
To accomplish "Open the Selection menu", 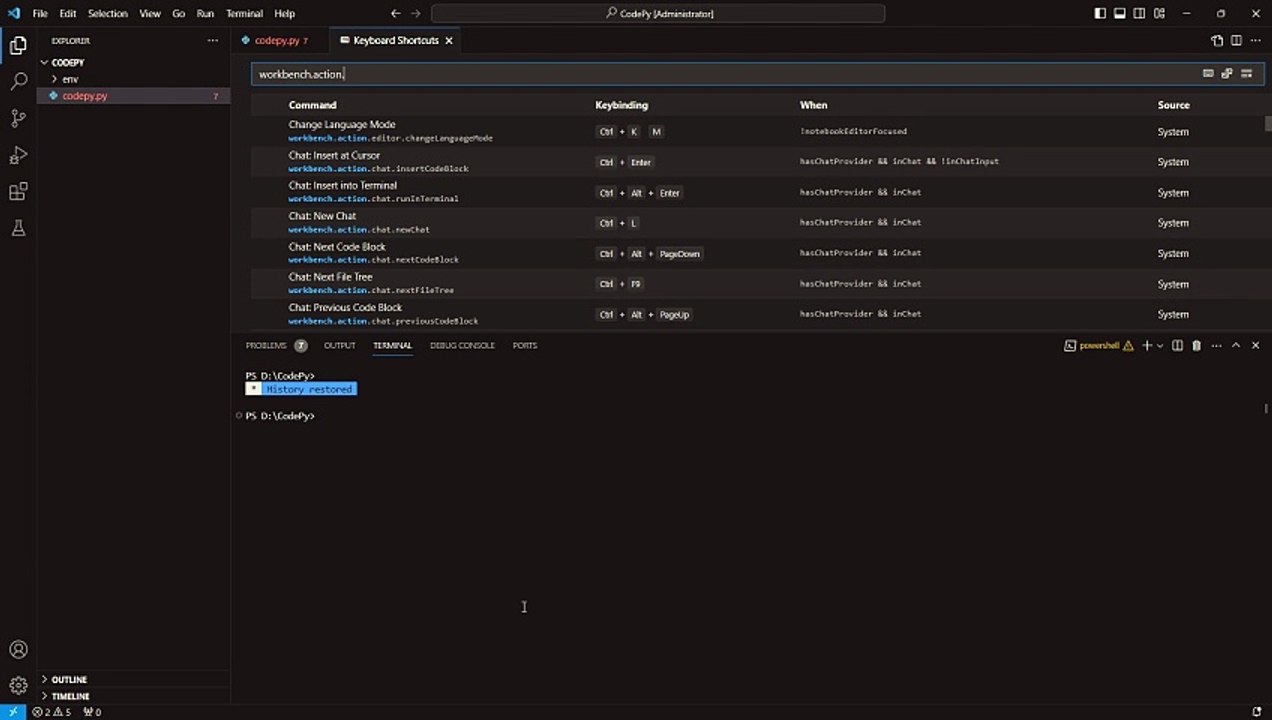I will pyautogui.click(x=107, y=14).
